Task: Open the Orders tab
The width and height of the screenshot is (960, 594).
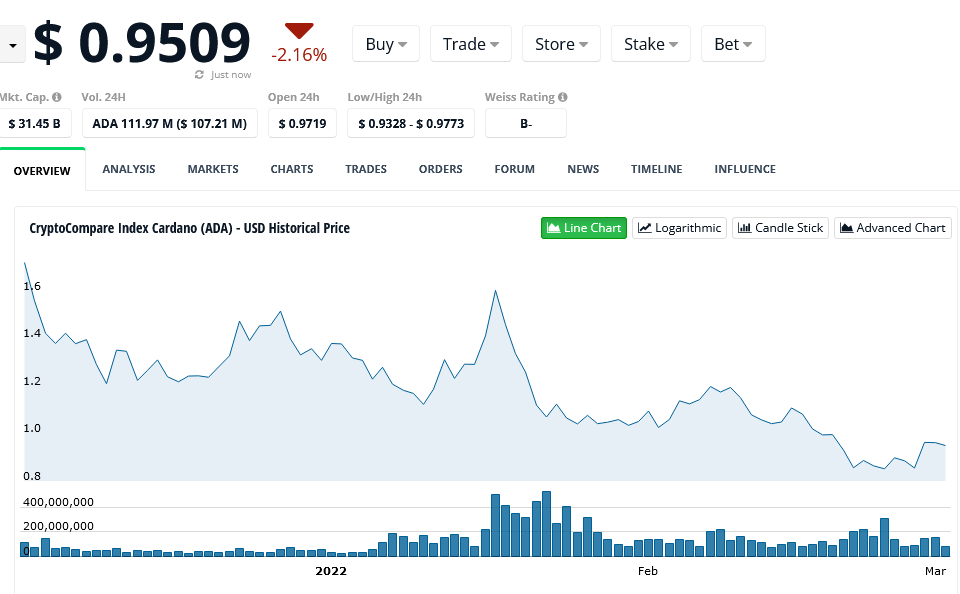Action: pyautogui.click(x=441, y=169)
